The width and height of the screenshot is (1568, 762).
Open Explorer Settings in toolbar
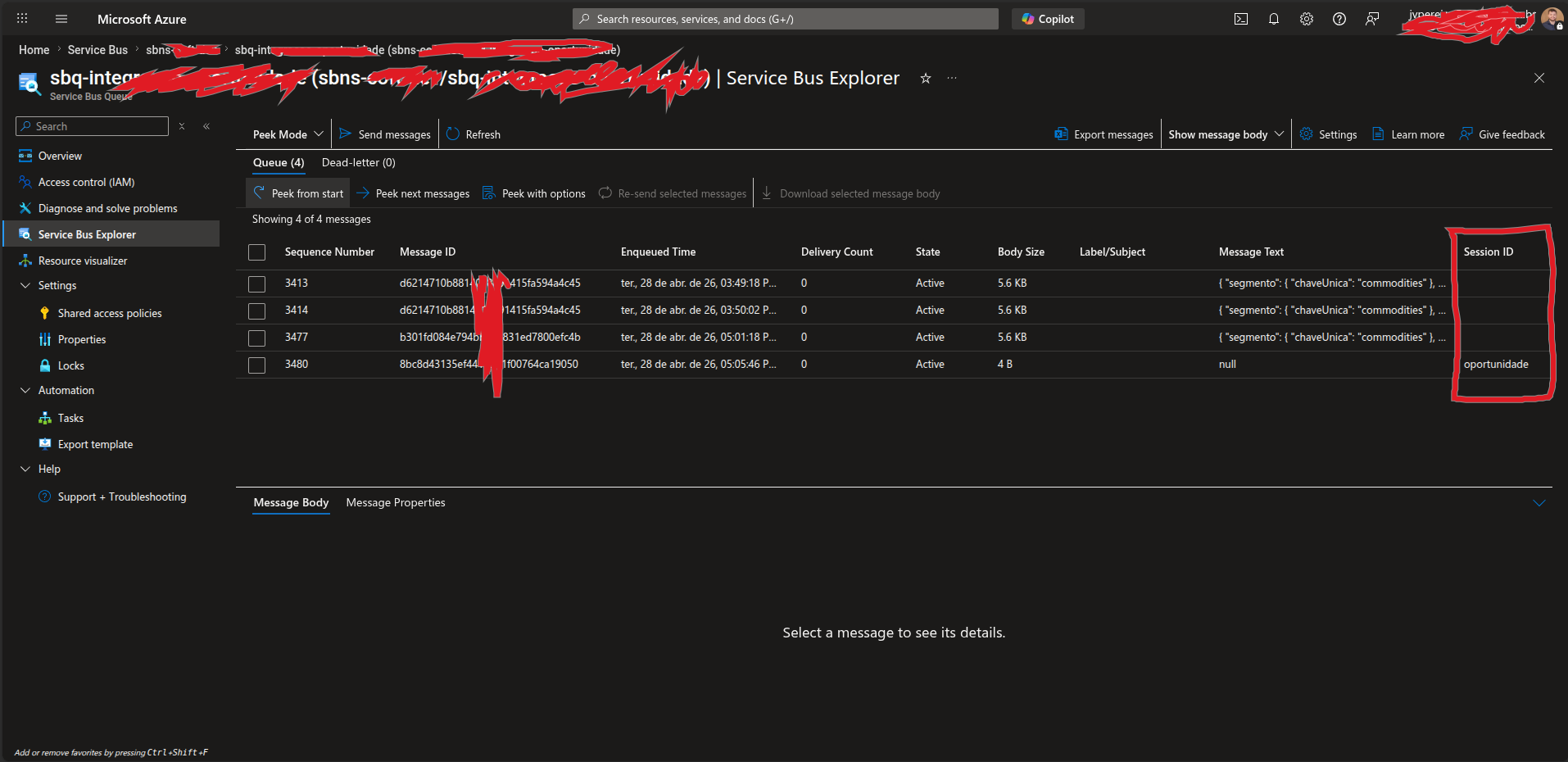[x=1328, y=134]
